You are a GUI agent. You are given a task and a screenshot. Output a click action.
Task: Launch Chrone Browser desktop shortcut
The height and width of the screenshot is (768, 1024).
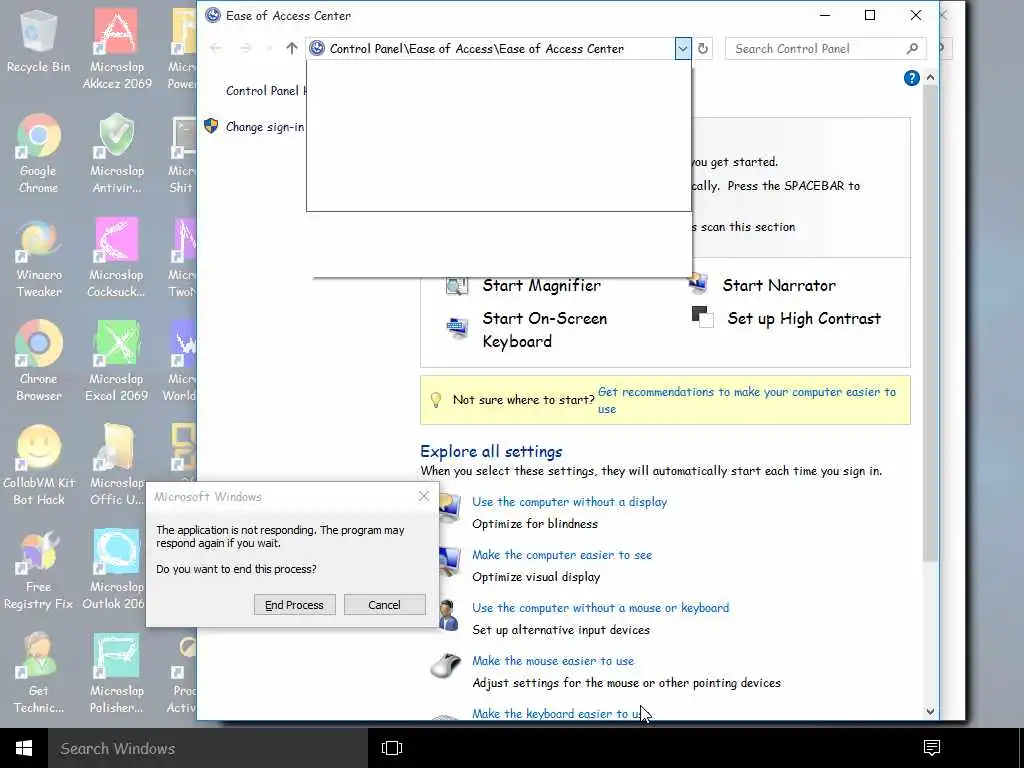(x=39, y=361)
